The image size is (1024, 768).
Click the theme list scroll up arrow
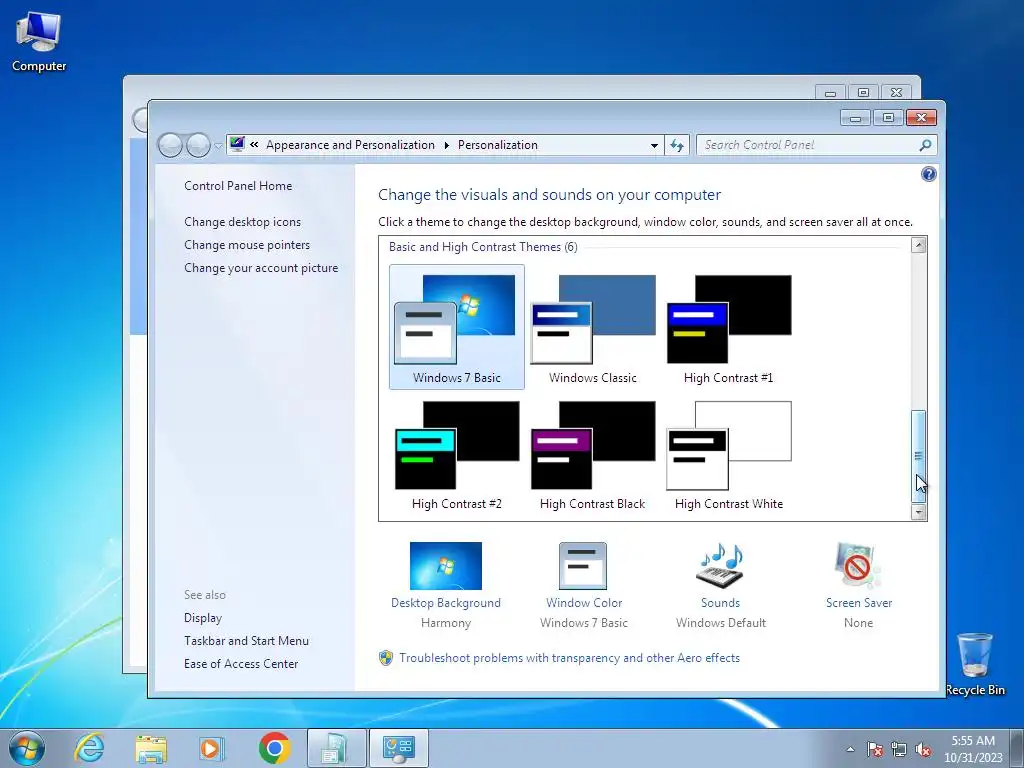918,246
